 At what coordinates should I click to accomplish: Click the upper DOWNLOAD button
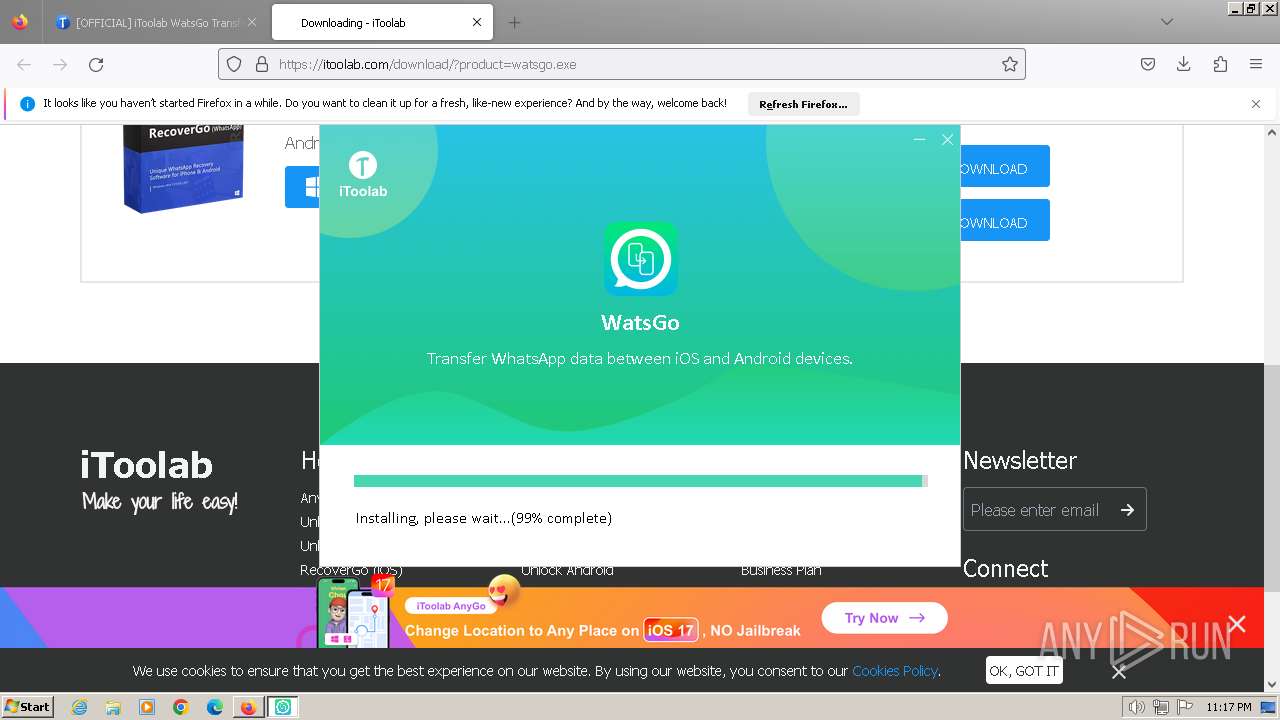pos(1004,168)
